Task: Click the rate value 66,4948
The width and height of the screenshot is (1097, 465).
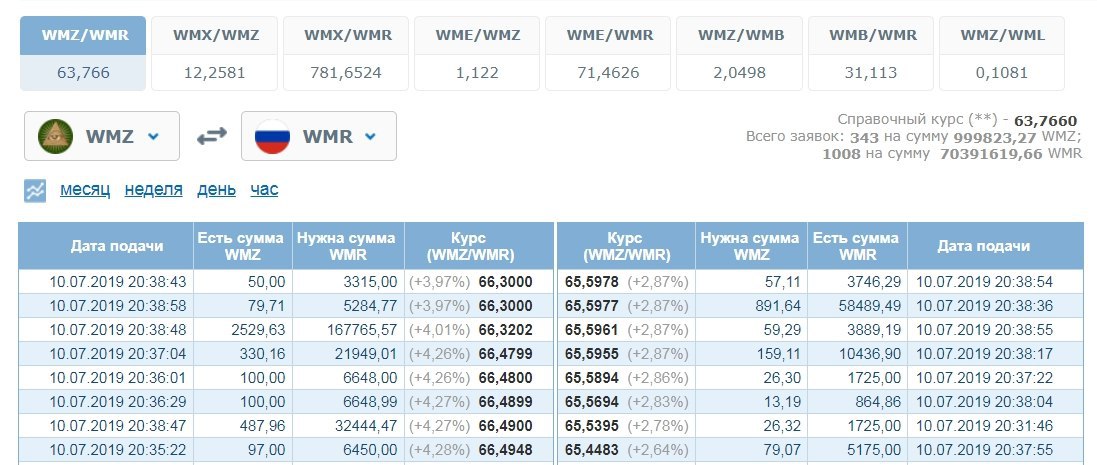Action: 505,450
